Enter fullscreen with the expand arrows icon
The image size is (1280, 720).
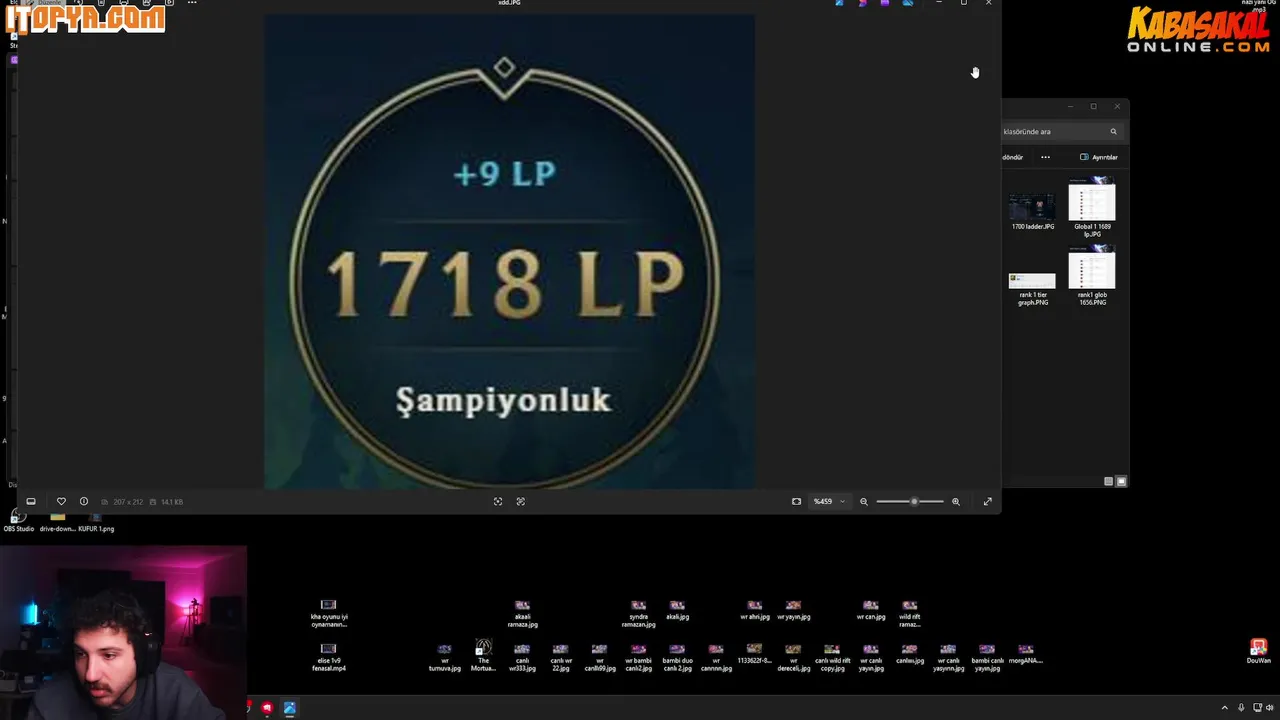[x=988, y=502]
